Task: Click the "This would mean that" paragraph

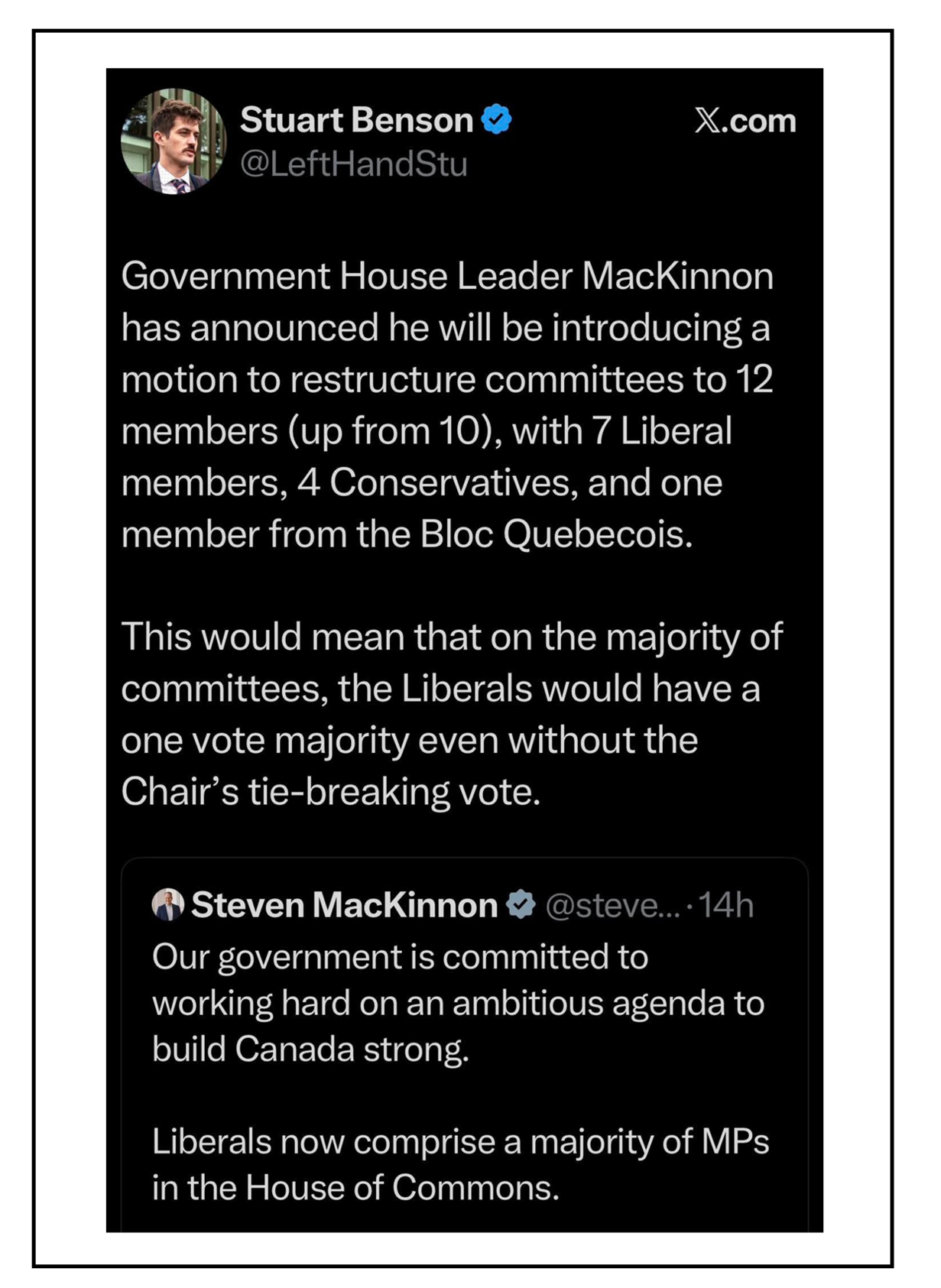Action: pos(451,637)
